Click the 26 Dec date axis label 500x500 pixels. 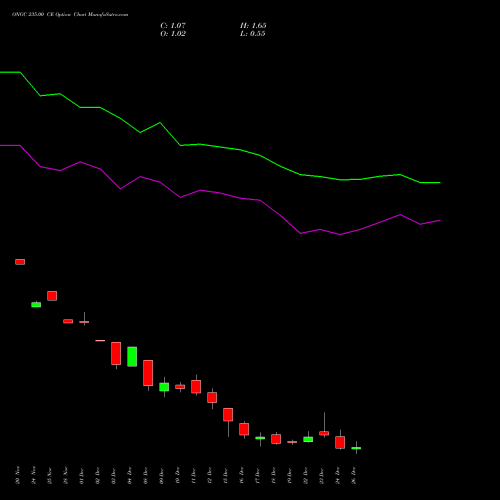(x=354, y=475)
